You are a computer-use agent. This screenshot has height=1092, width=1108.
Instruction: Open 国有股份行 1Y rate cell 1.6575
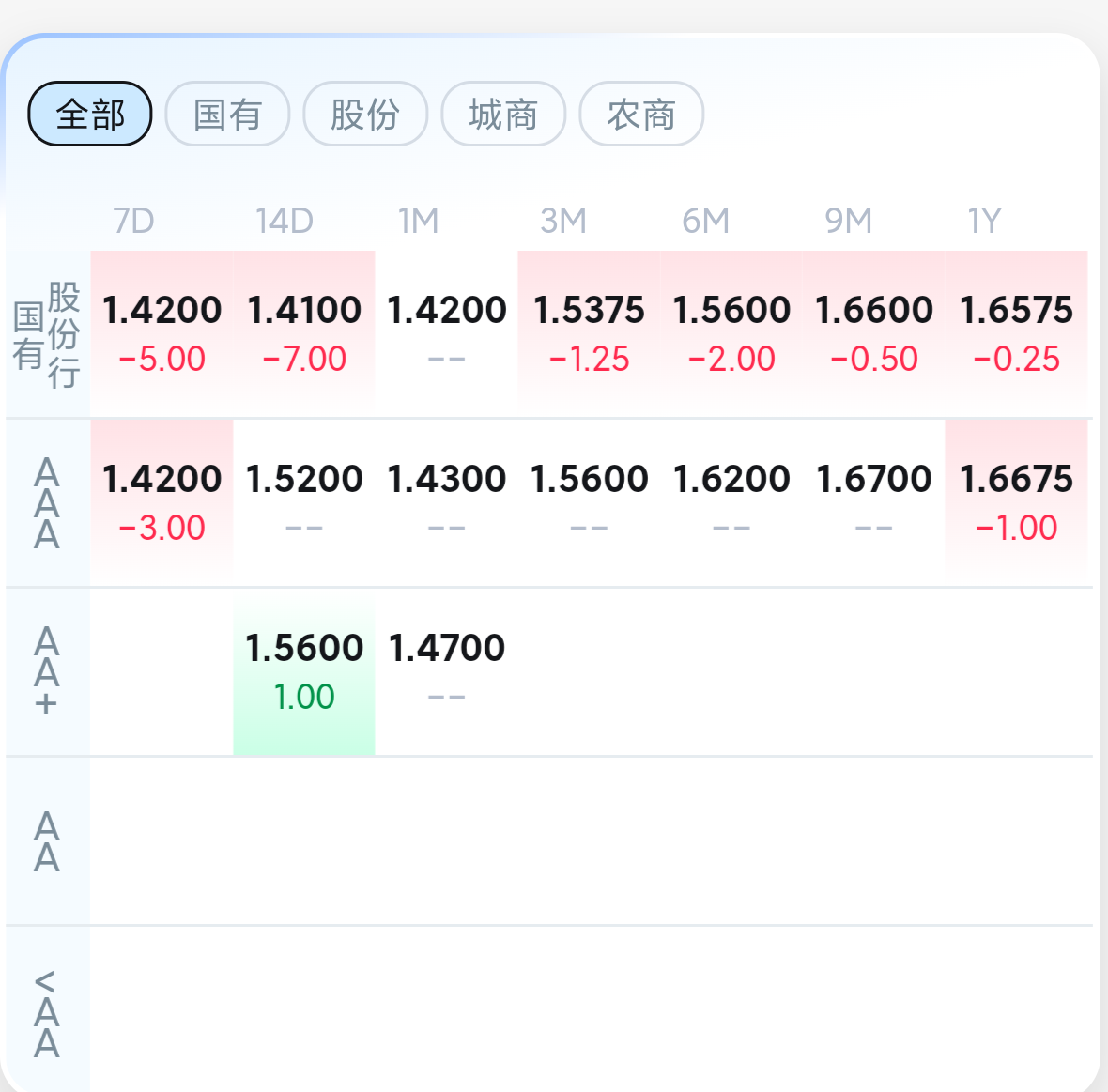(1016, 333)
